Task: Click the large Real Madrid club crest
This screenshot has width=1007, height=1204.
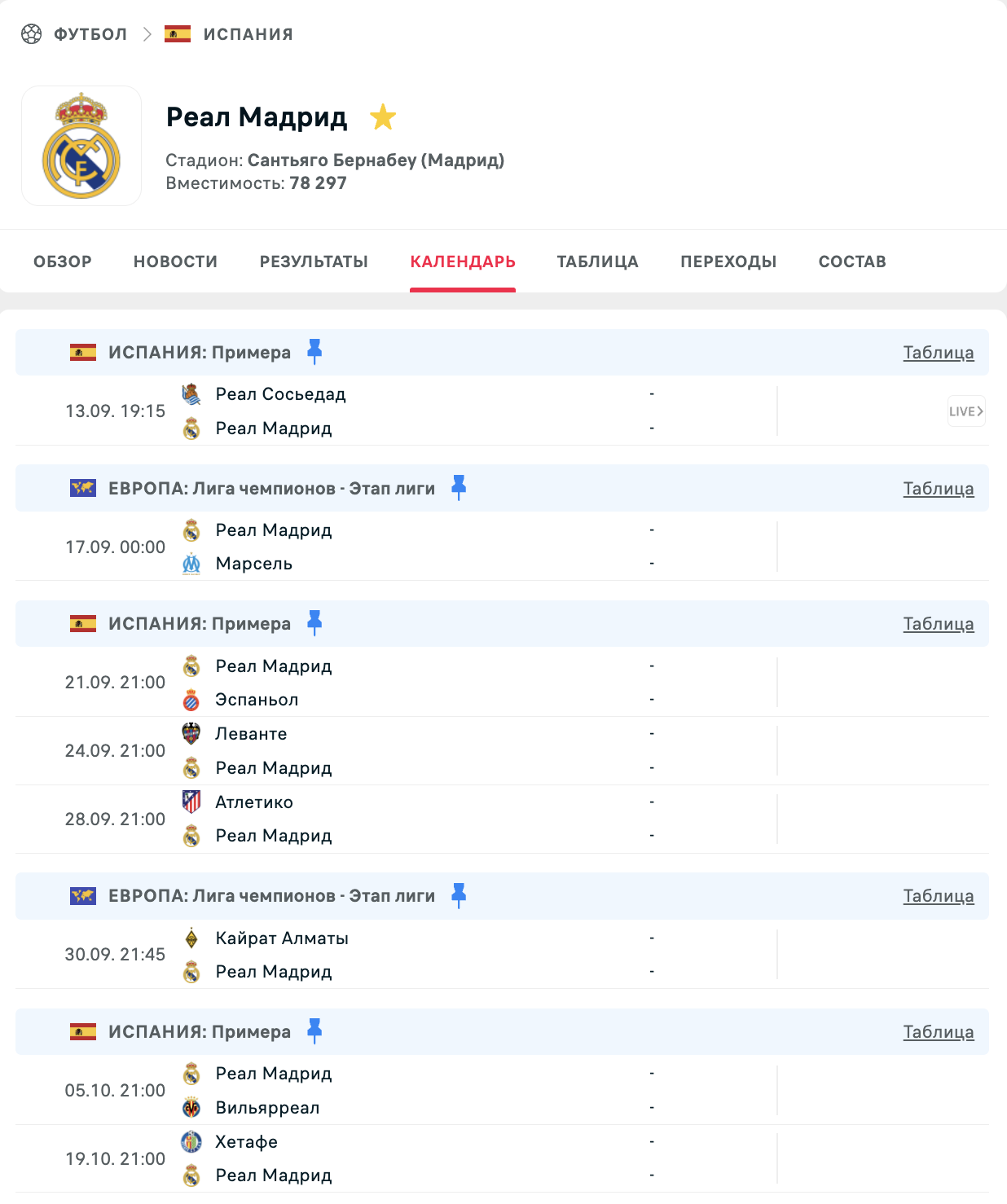Action: [x=81, y=146]
